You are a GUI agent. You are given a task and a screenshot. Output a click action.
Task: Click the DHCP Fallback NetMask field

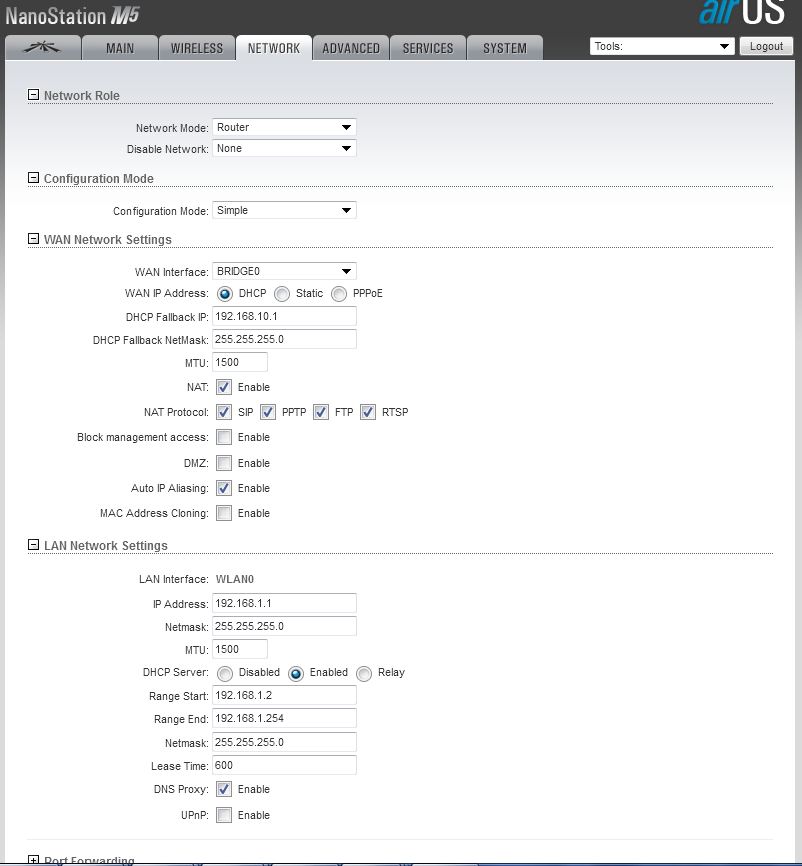284,339
